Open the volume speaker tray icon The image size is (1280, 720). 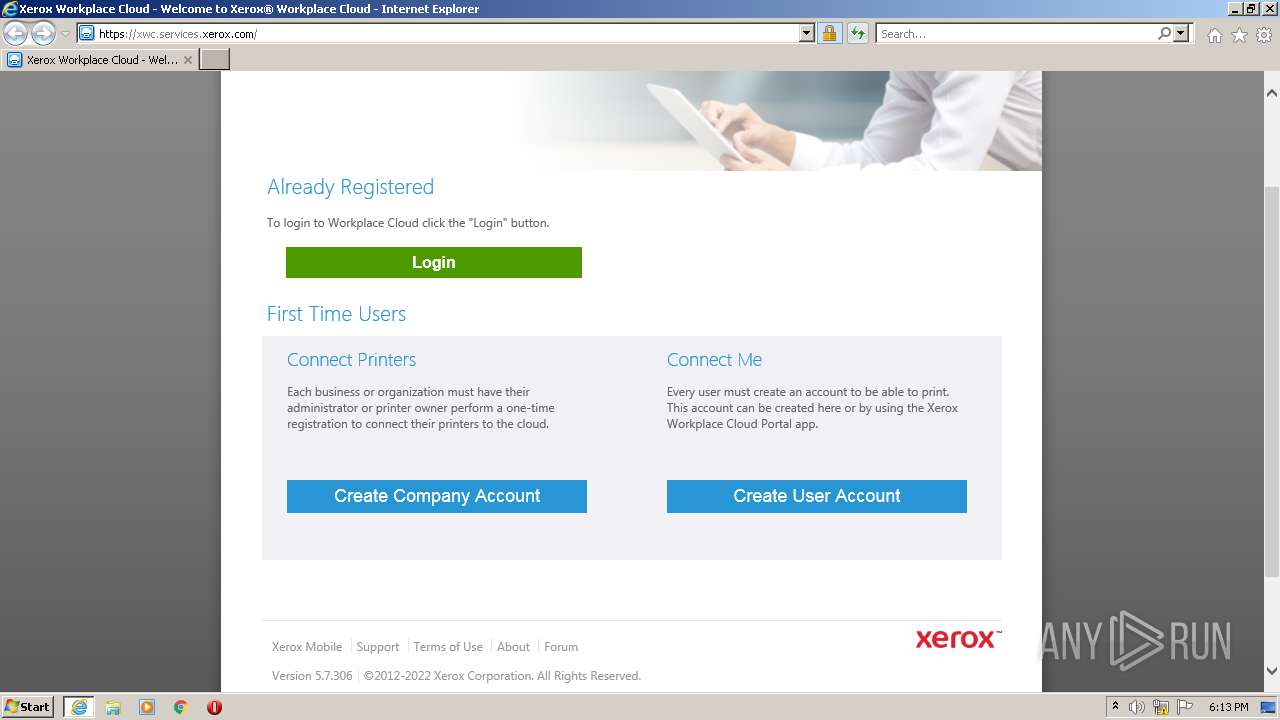click(1137, 707)
